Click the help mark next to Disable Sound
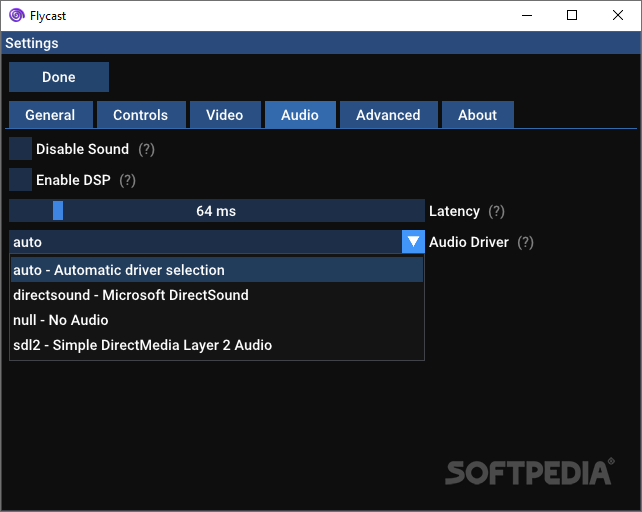 click(x=146, y=150)
